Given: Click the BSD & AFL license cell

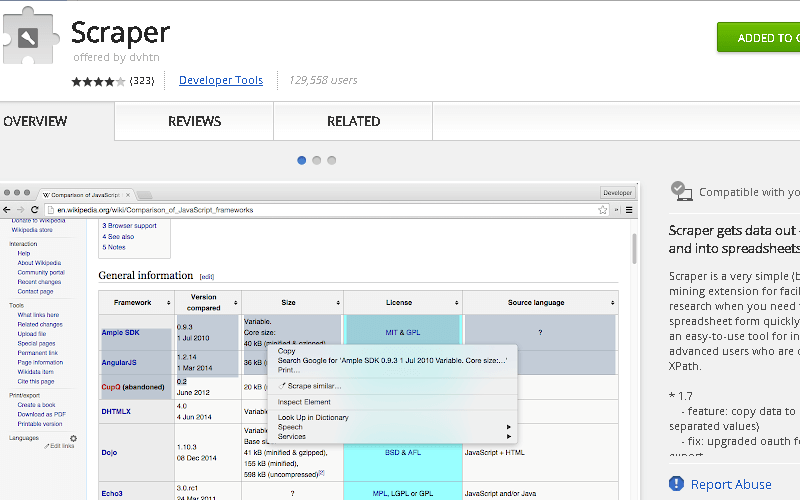Looking at the screenshot, I should [x=403, y=453].
